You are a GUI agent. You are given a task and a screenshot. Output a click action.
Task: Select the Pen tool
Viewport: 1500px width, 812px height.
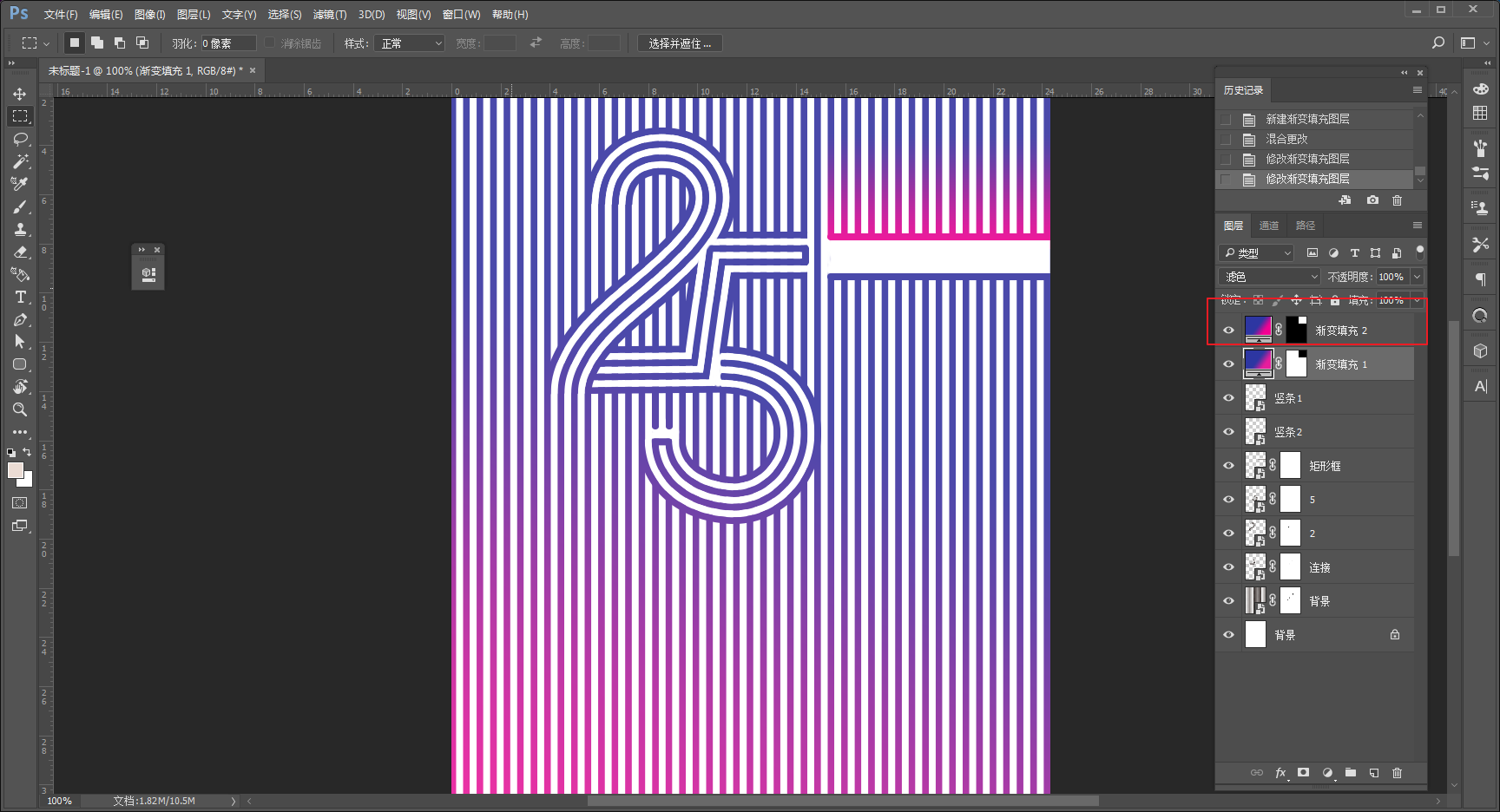click(x=20, y=319)
